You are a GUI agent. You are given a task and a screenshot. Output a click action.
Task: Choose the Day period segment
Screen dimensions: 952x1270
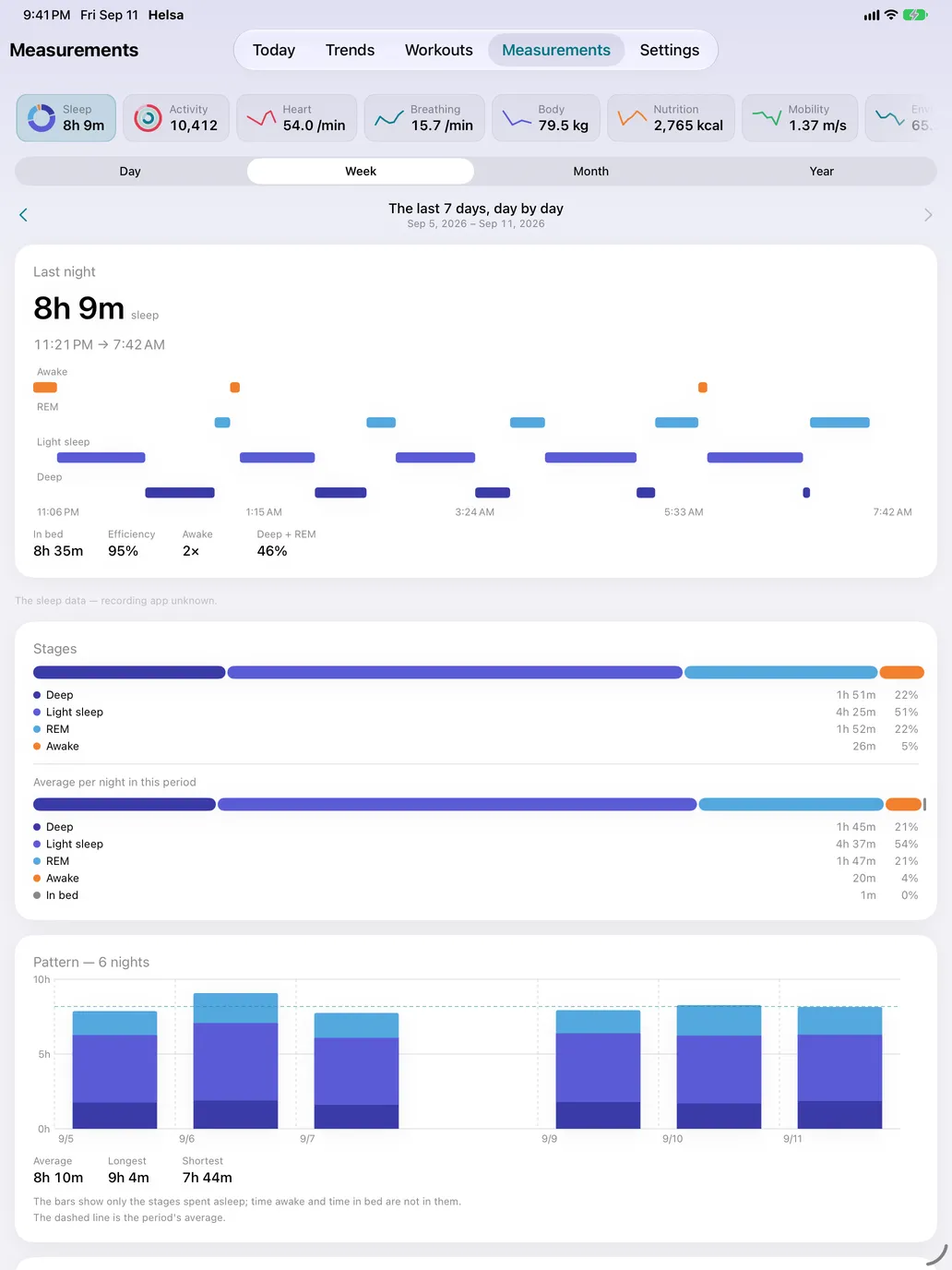(x=130, y=171)
